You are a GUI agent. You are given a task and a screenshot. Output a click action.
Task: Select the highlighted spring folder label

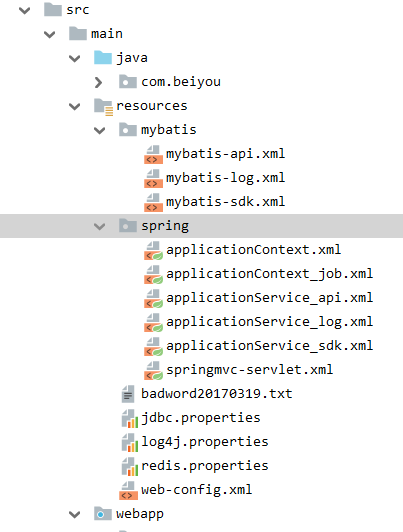[x=165, y=226]
